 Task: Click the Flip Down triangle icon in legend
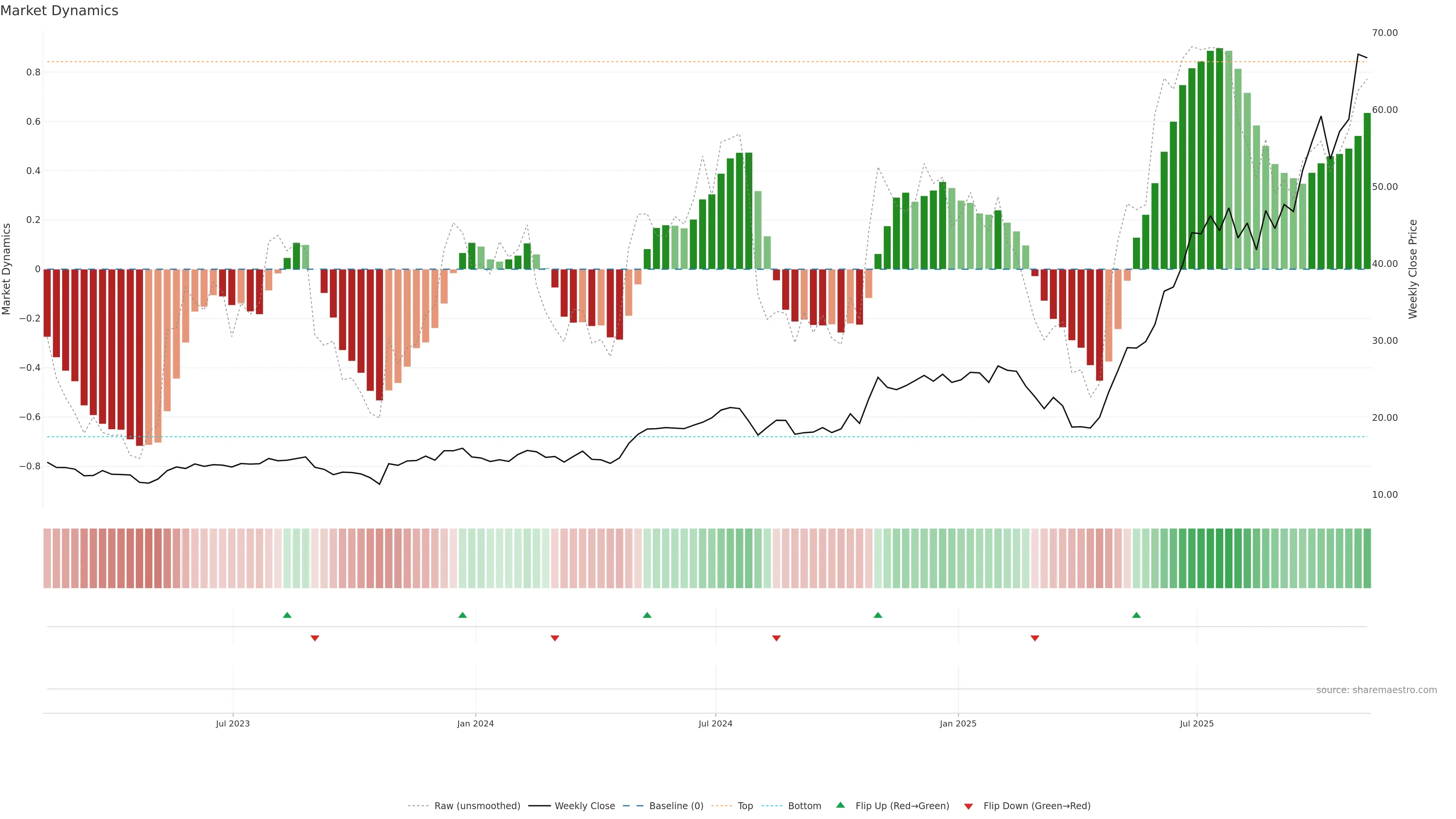968,806
